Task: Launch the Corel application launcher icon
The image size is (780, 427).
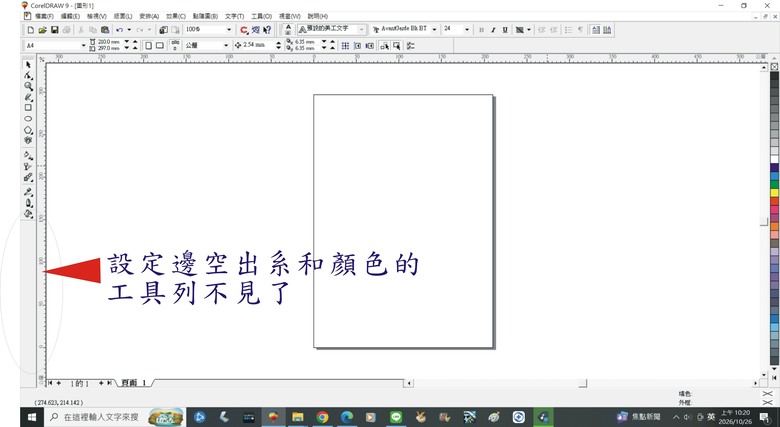Action: 244,30
